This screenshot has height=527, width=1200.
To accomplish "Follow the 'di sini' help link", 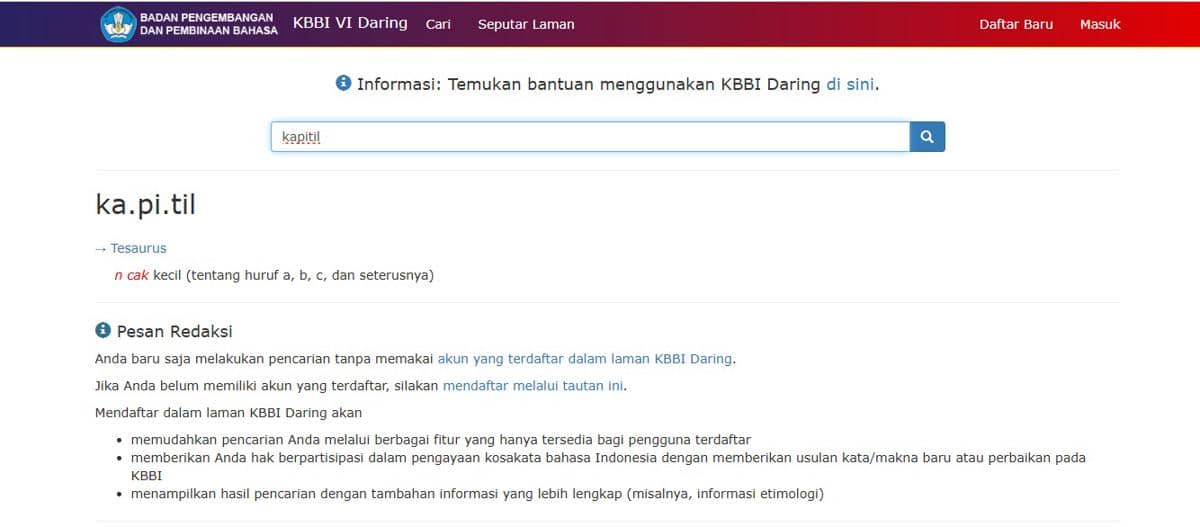I will [850, 84].
